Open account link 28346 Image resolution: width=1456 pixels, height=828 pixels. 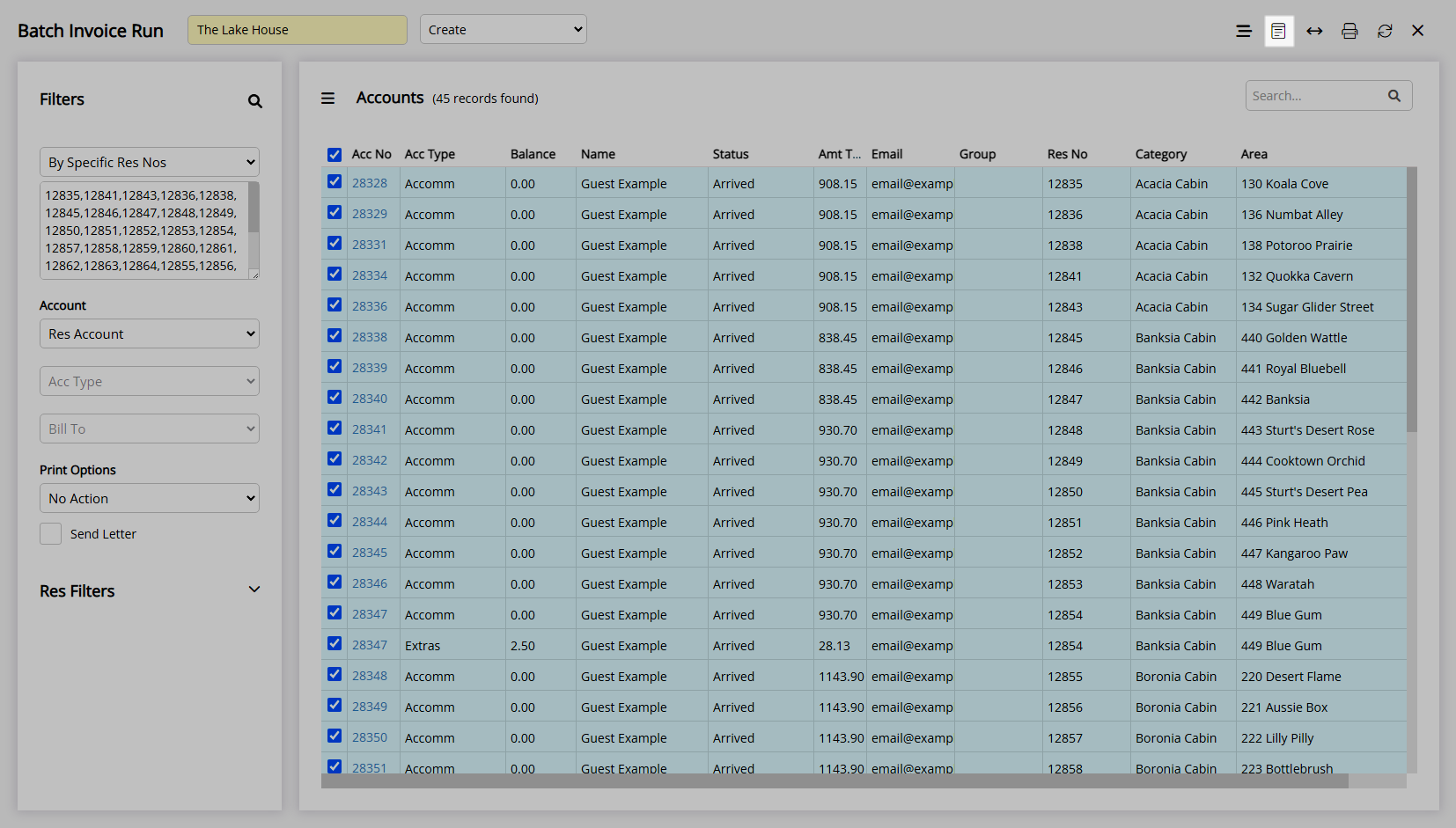(x=370, y=583)
